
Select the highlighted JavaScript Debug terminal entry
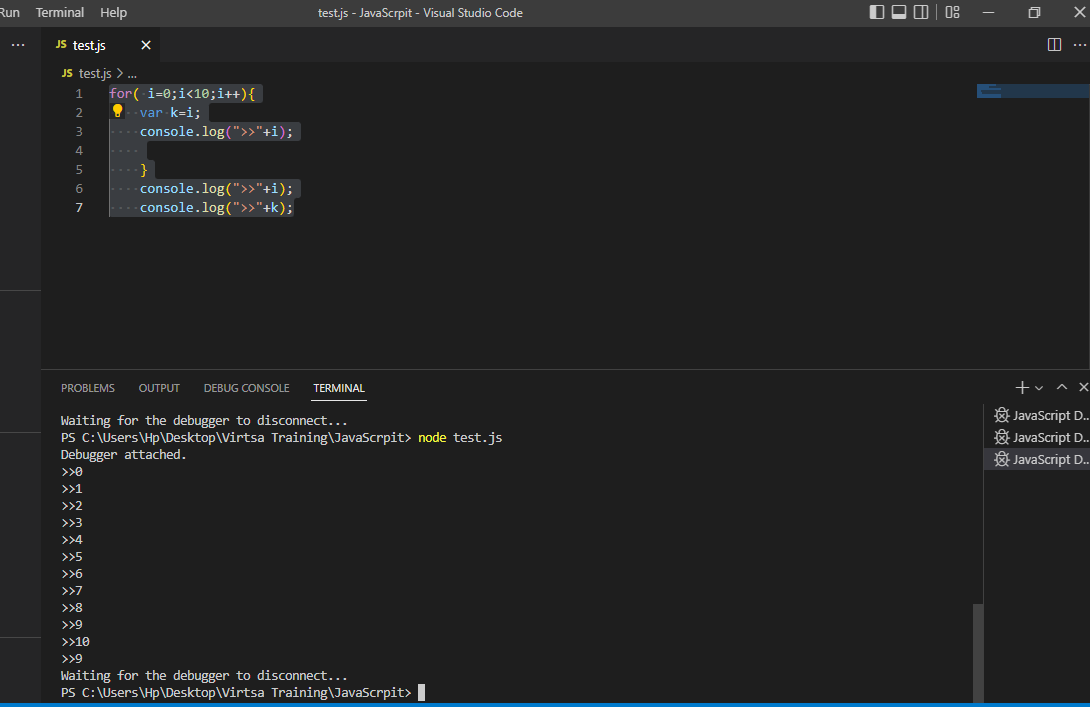[x=1040, y=458]
